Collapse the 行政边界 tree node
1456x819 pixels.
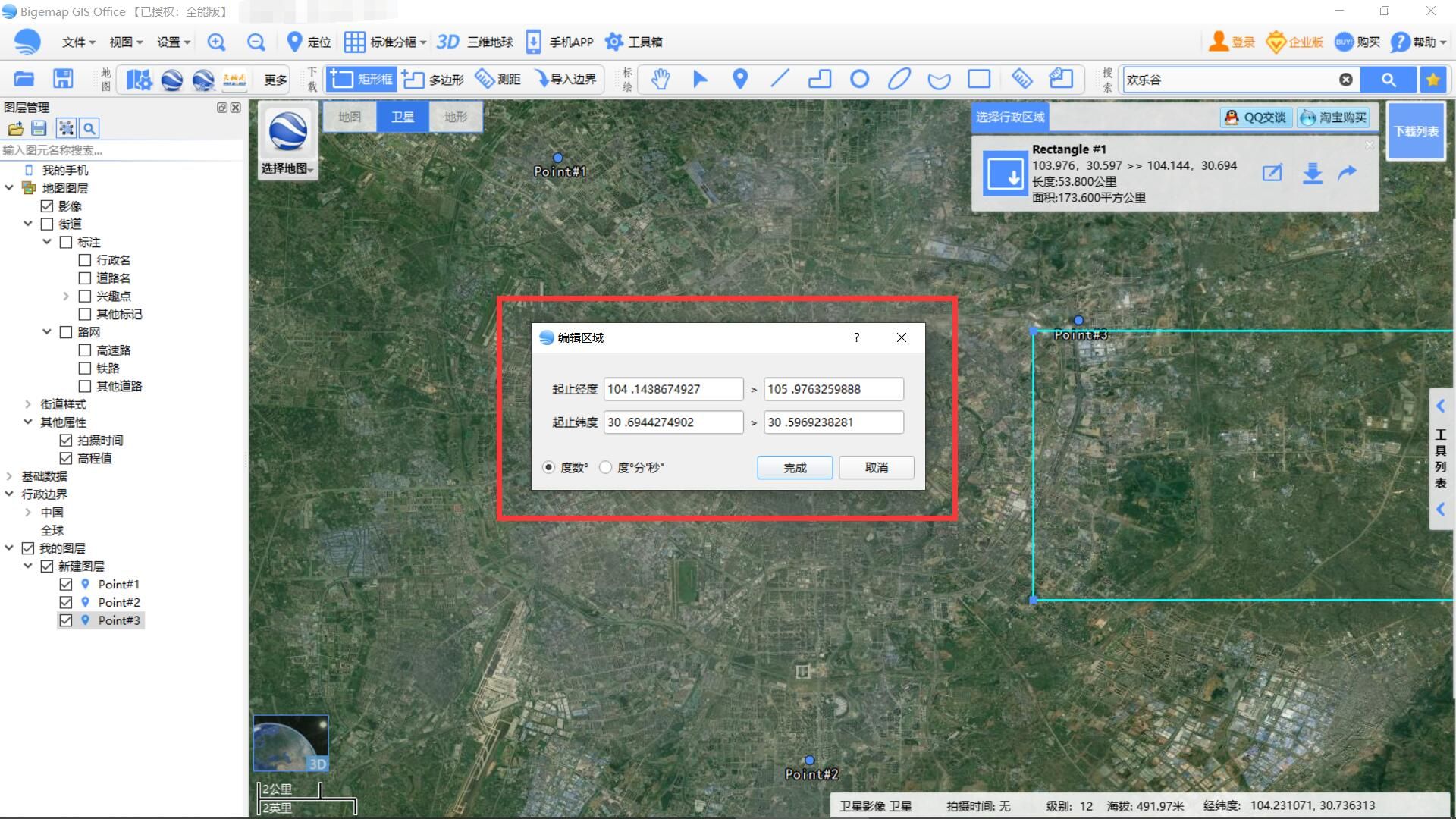click(x=9, y=494)
